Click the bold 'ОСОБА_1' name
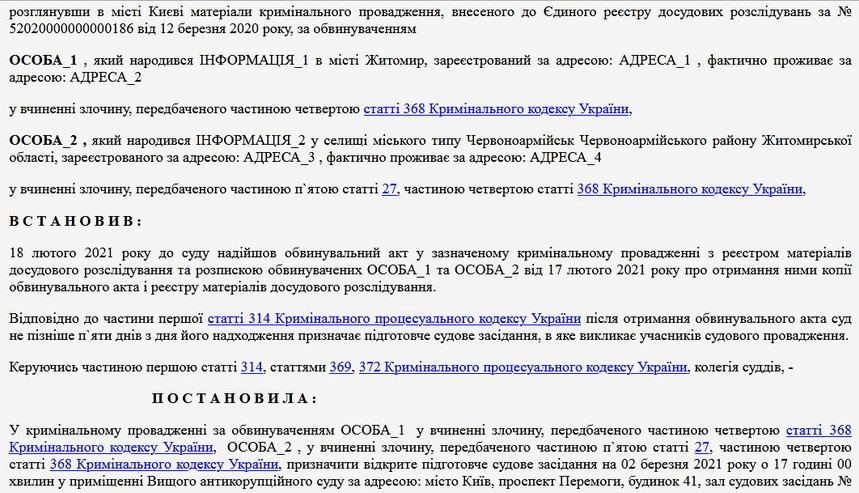Image resolution: width=859 pixels, height=493 pixels. pyautogui.click(x=42, y=61)
